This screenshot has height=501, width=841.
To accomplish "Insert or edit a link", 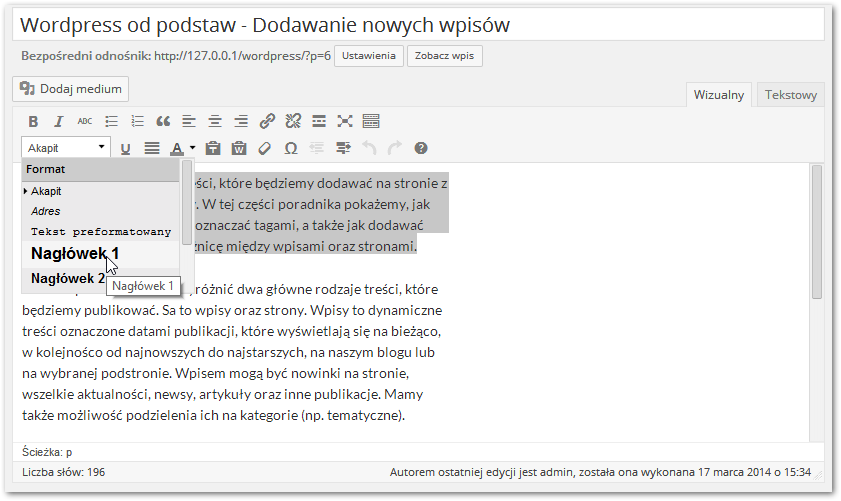I will pyautogui.click(x=267, y=122).
